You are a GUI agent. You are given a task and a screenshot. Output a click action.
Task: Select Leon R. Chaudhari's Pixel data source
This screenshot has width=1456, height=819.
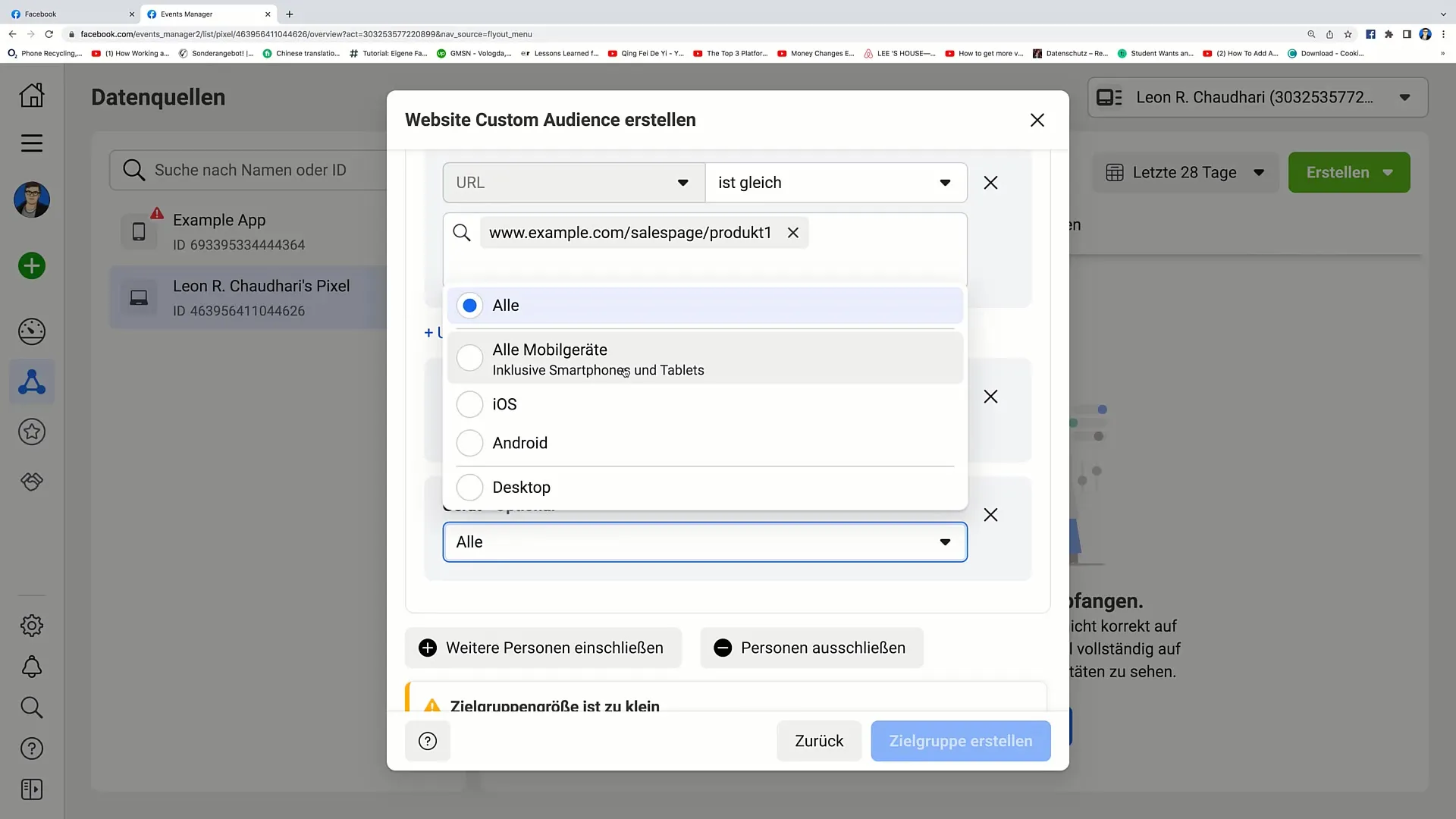tap(250, 298)
